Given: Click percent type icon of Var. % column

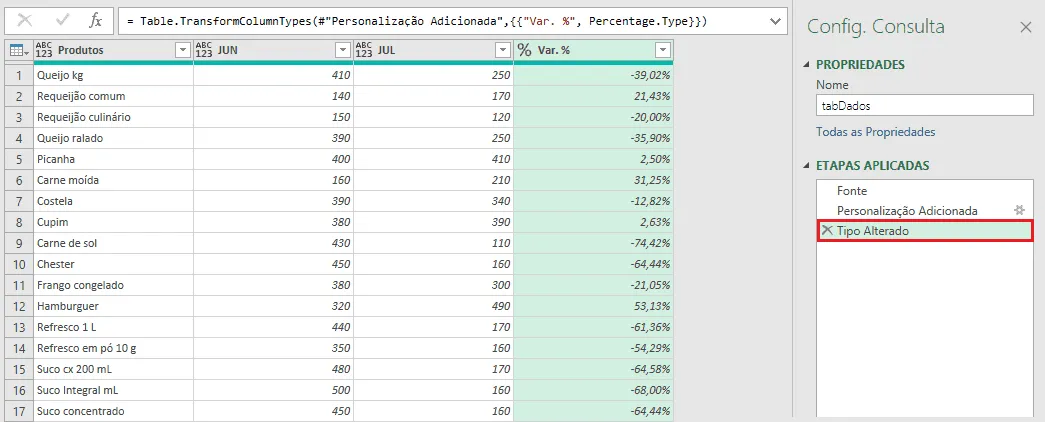Looking at the screenshot, I should click(525, 50).
